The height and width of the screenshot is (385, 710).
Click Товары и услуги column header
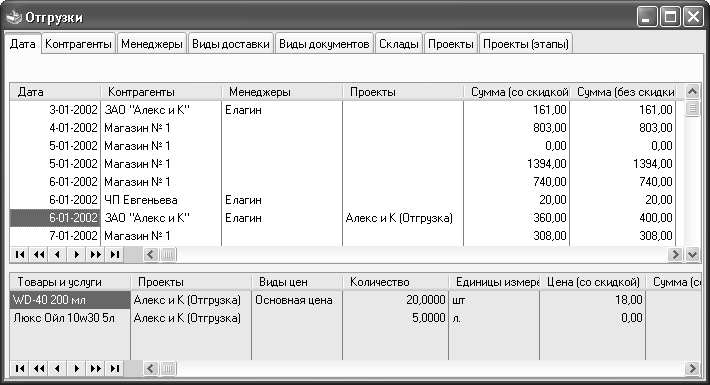point(70,282)
